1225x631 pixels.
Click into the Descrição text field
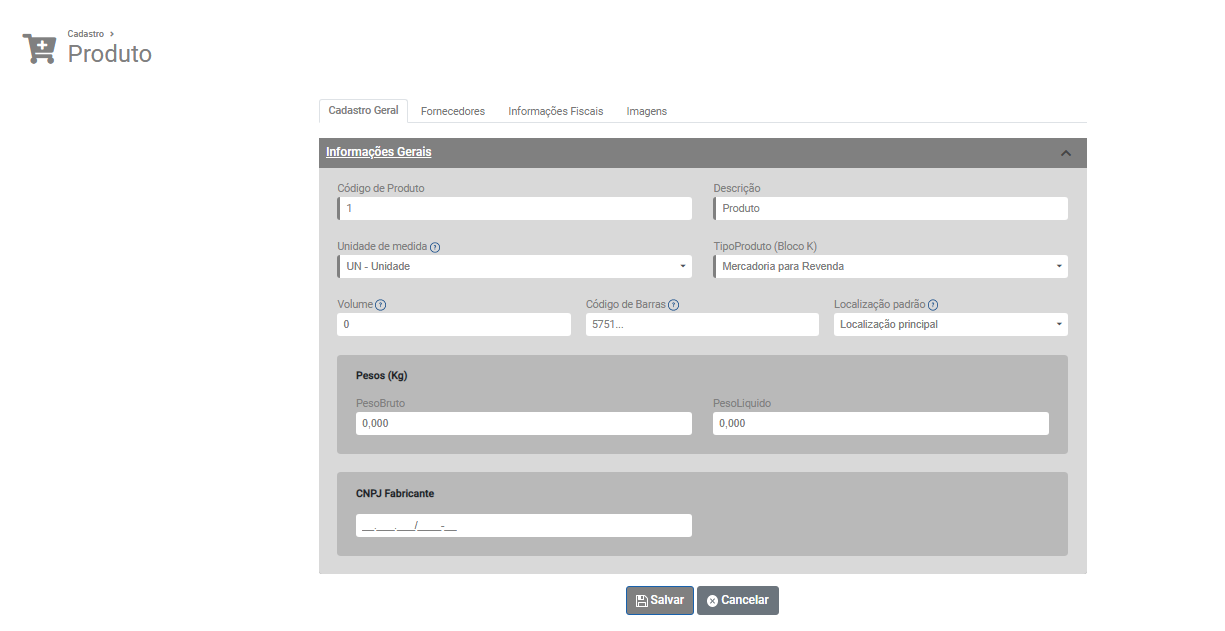tap(890, 209)
